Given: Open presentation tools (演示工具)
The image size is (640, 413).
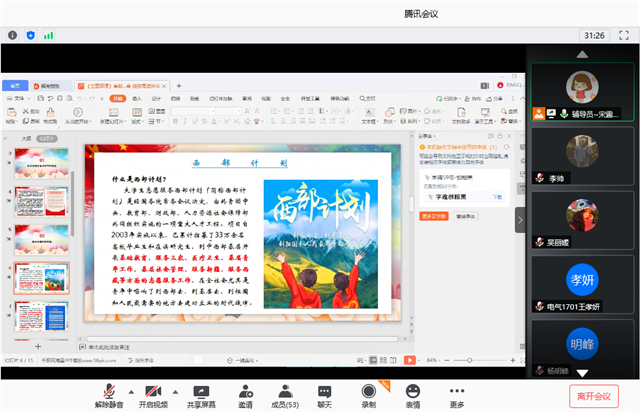Looking at the screenshot, I should click(485, 115).
